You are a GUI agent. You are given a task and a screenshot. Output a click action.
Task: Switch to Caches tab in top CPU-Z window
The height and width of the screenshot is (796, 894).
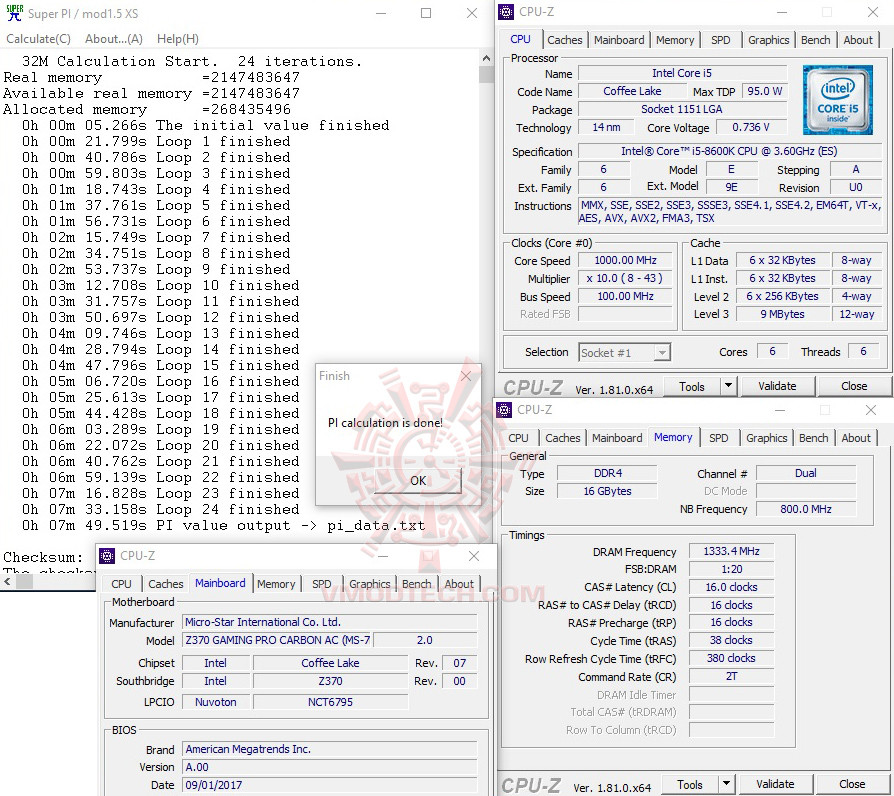point(564,40)
